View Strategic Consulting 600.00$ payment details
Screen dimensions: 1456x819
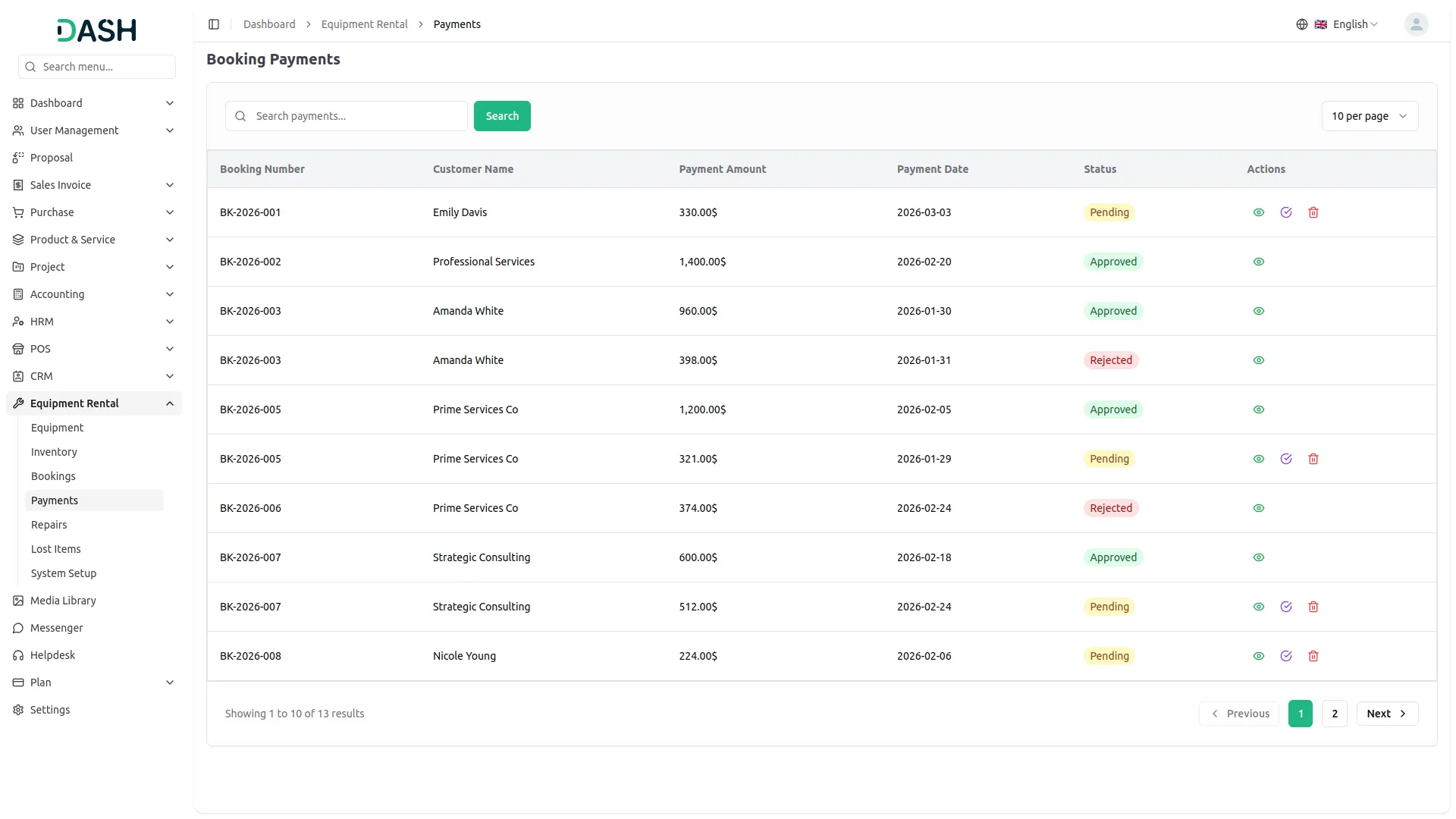coord(1258,557)
